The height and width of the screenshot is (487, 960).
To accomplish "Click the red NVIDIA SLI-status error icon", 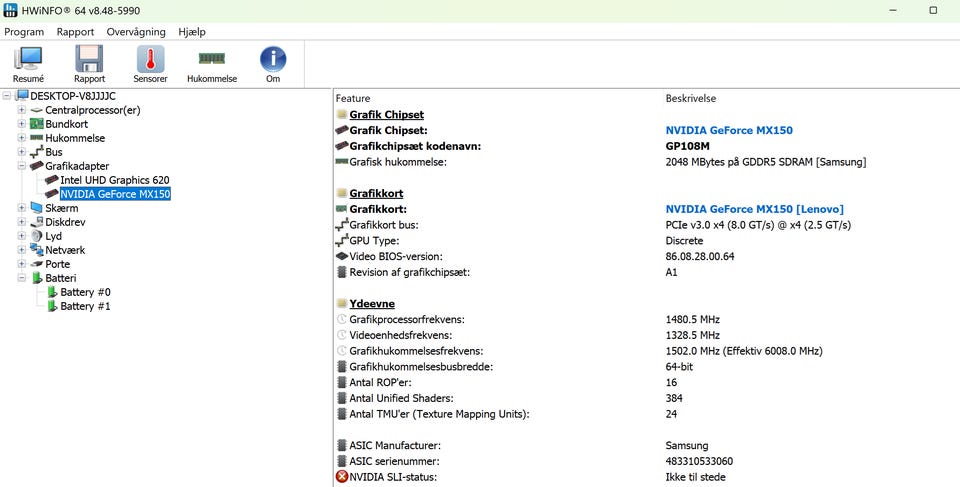I will tap(342, 477).
